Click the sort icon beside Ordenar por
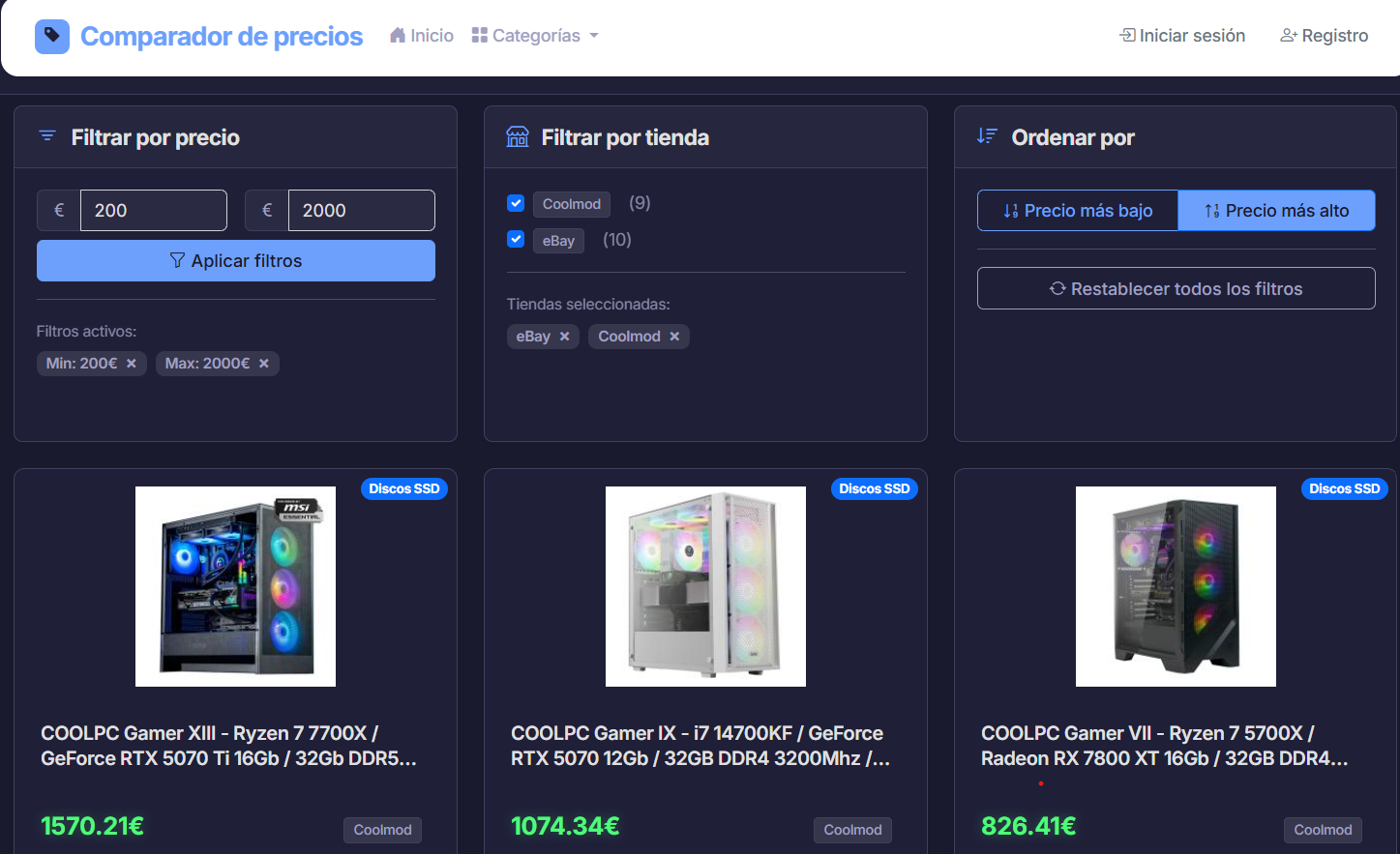The height and width of the screenshot is (854, 1400). (987, 136)
